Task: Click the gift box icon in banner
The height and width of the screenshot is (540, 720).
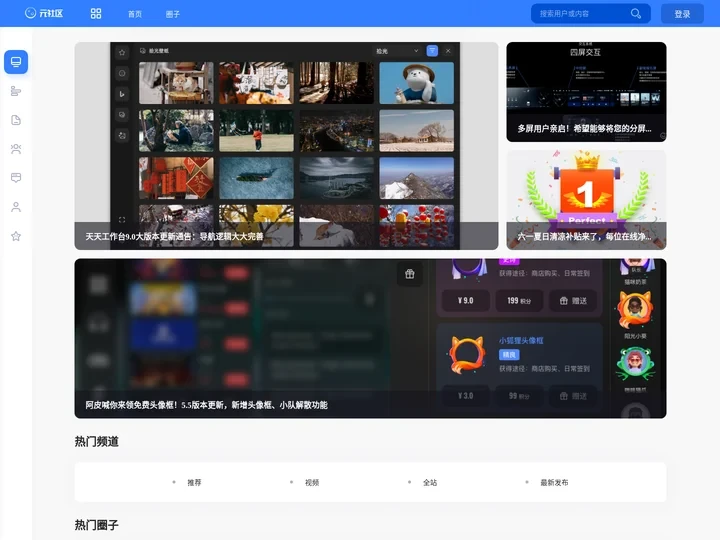Action: (x=410, y=274)
